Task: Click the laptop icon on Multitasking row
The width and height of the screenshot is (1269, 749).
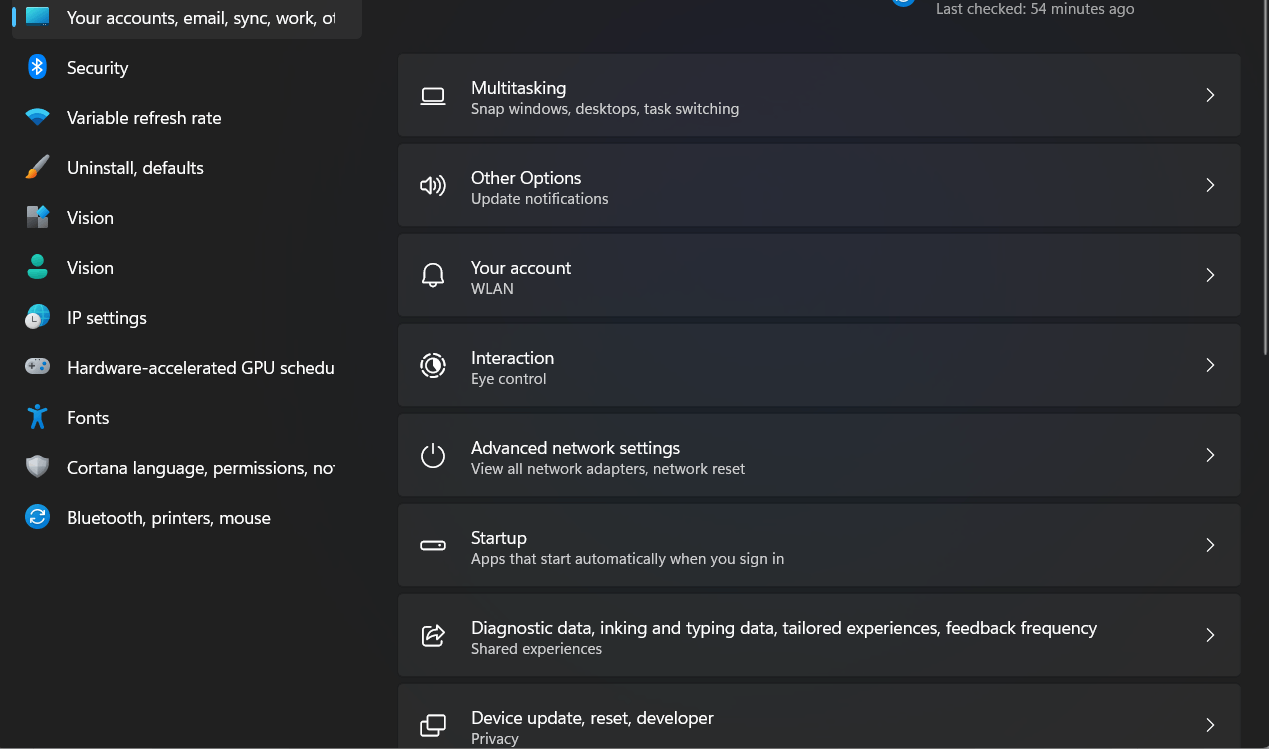Action: (x=433, y=96)
